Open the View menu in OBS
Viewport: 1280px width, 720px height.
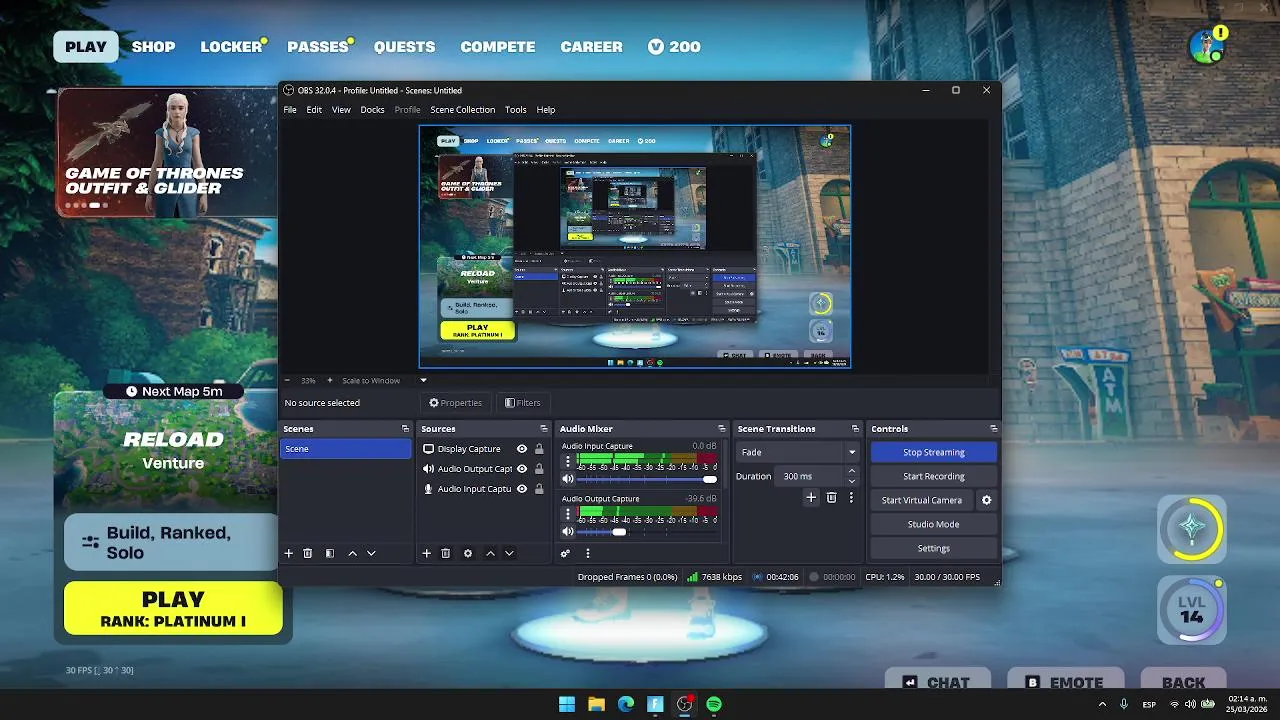[x=341, y=110]
